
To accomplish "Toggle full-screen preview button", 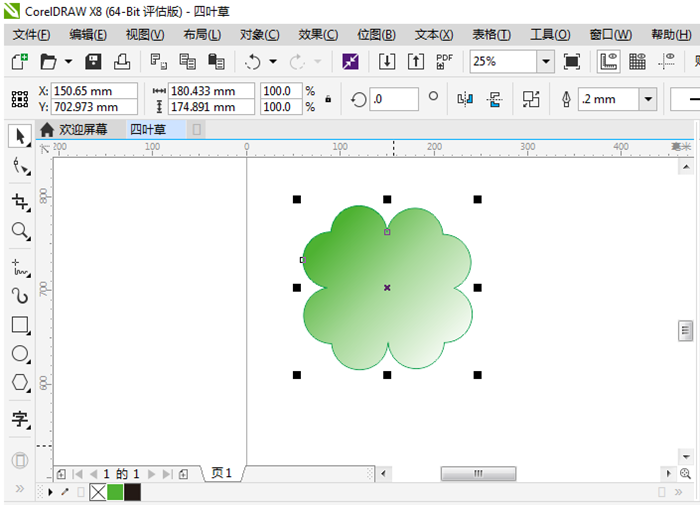I will click(x=571, y=62).
